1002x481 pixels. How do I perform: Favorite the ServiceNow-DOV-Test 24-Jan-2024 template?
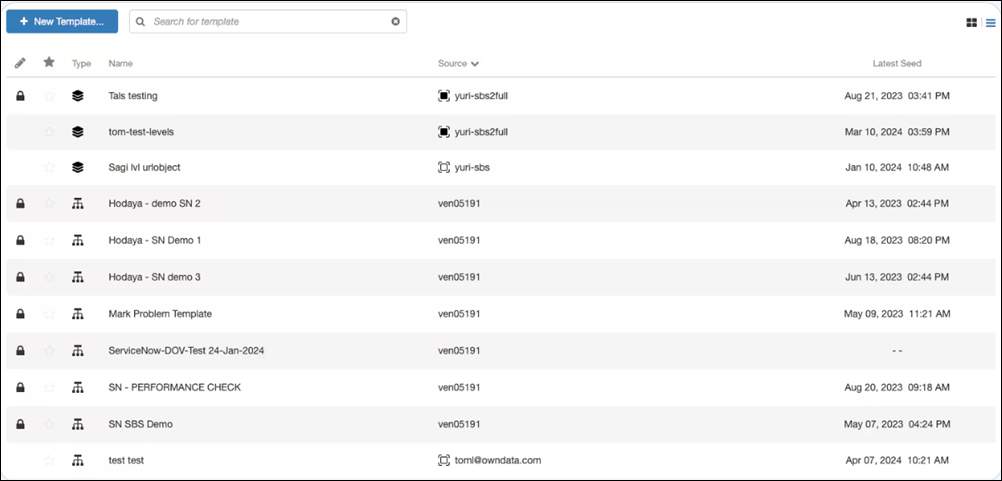(49, 350)
